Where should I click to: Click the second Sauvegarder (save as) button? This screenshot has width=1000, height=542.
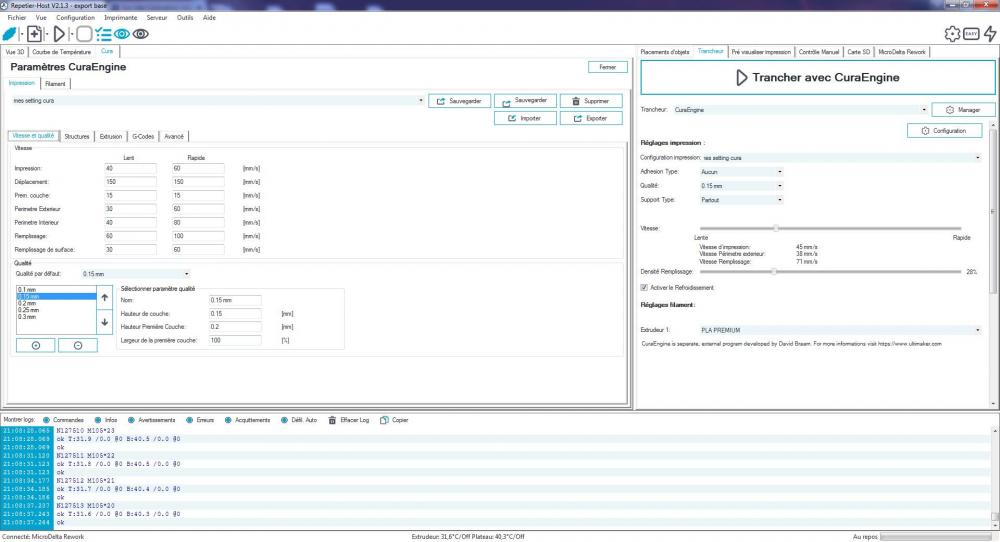tap(525, 101)
